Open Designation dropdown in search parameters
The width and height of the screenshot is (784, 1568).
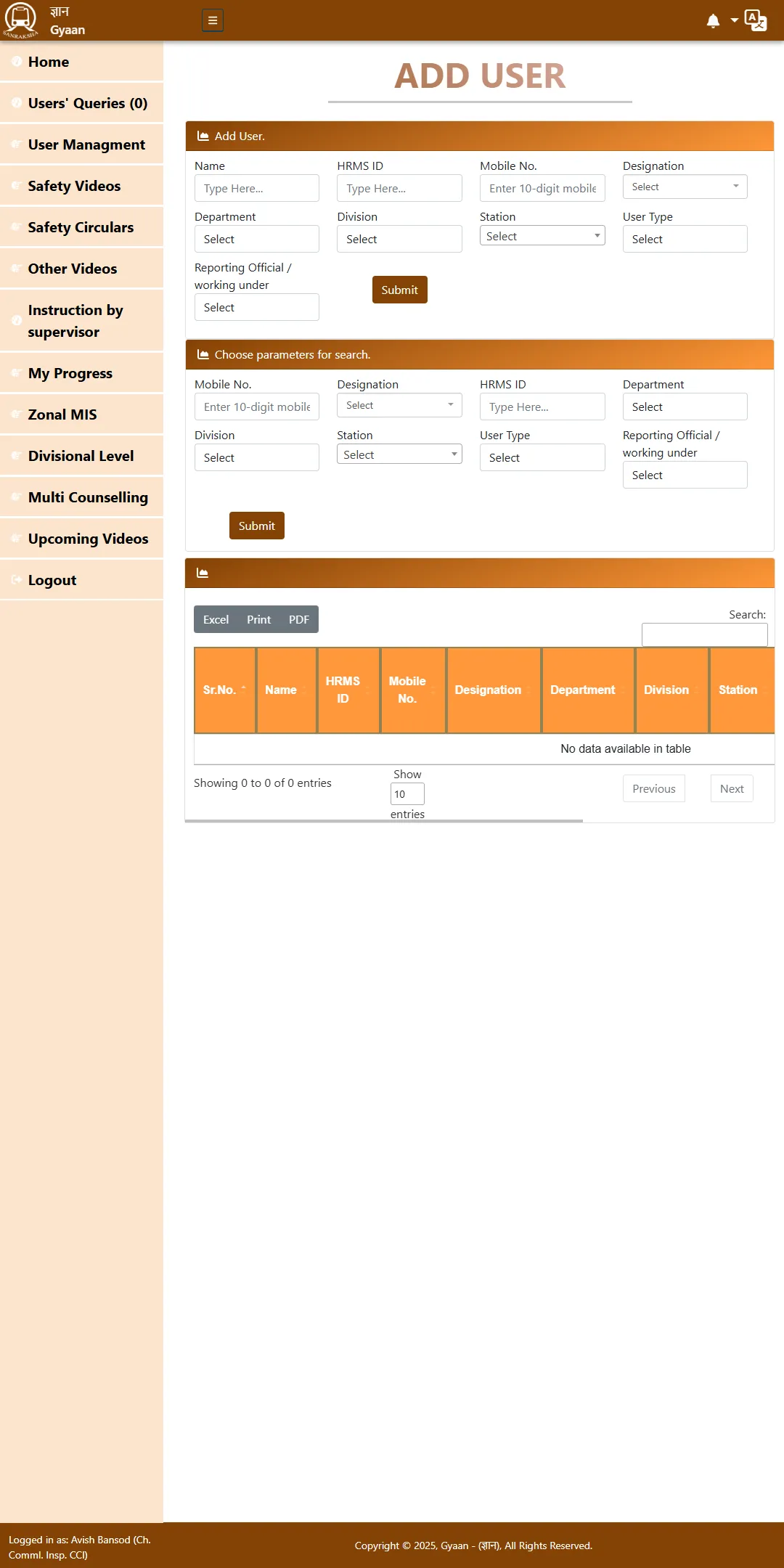[x=399, y=405]
